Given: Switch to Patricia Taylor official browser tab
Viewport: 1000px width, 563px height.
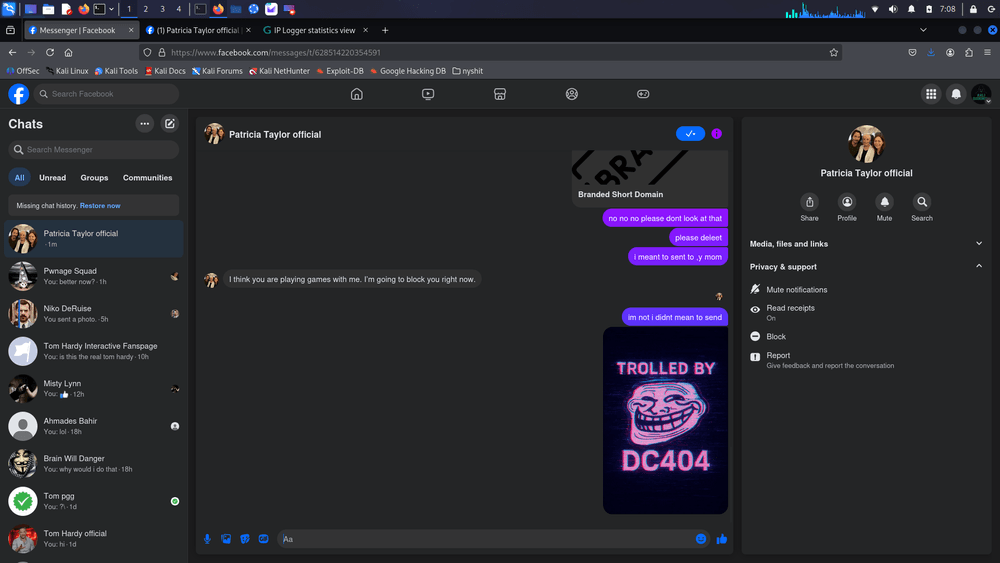Looking at the screenshot, I should coord(198,30).
